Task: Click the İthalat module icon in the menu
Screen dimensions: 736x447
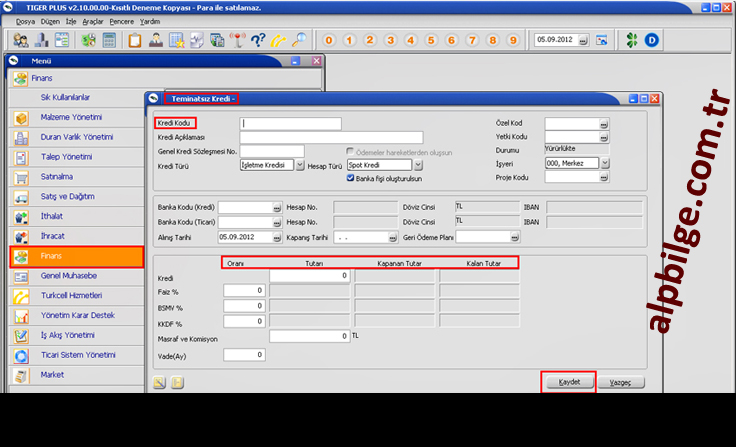Action: [x=21, y=216]
